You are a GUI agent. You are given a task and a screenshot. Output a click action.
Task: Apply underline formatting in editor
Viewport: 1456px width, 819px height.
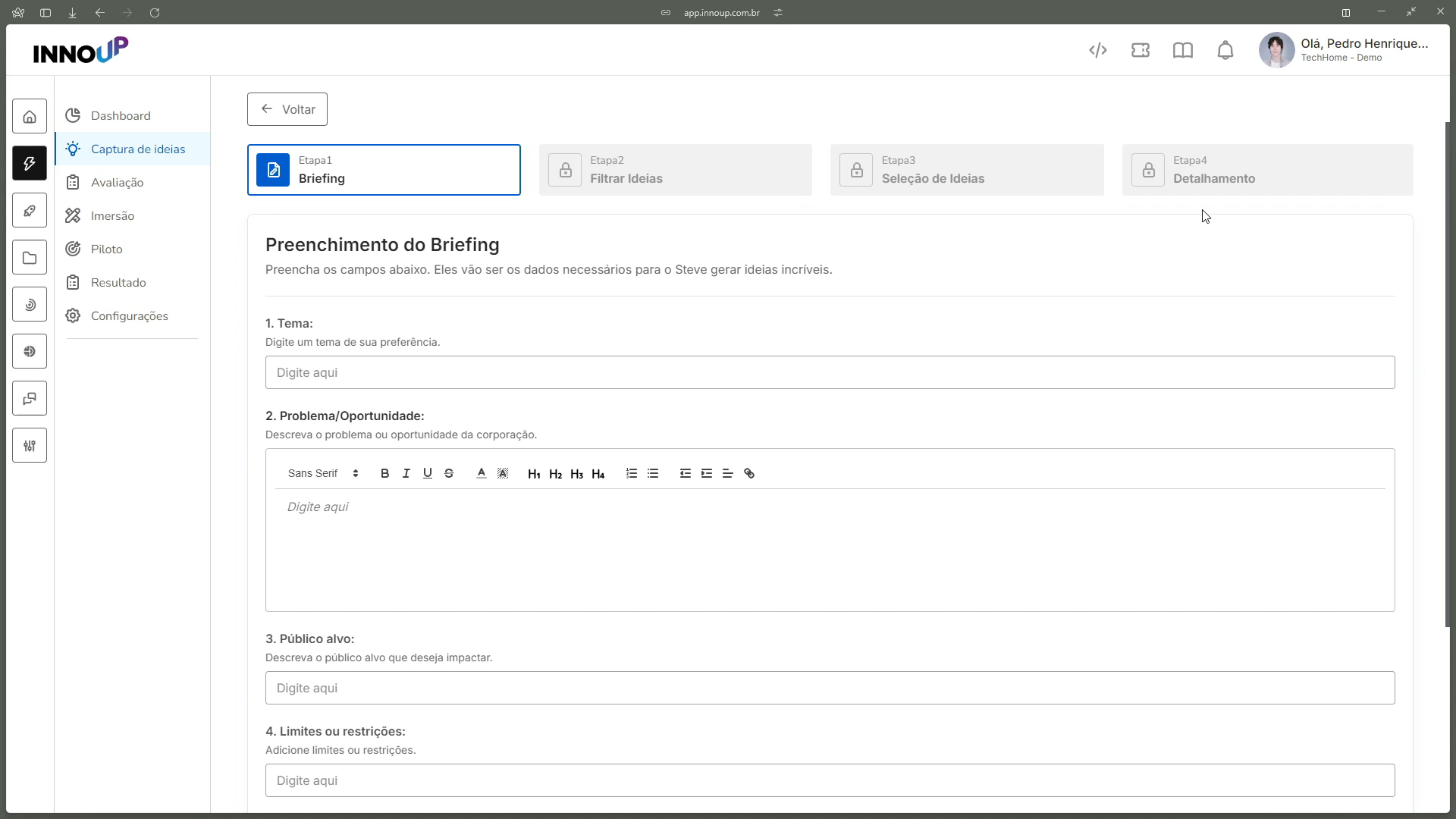pos(427,473)
